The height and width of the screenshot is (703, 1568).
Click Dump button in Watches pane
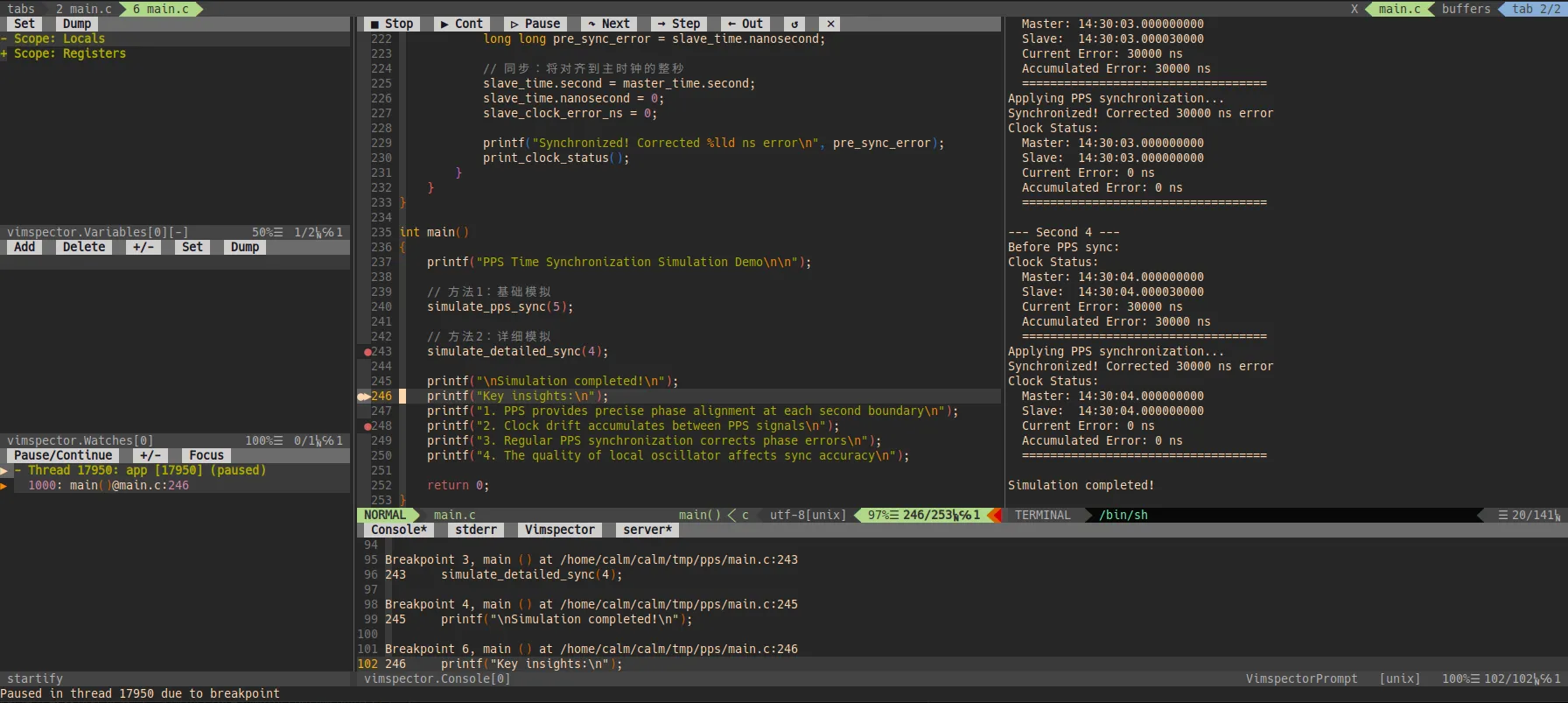coord(245,247)
